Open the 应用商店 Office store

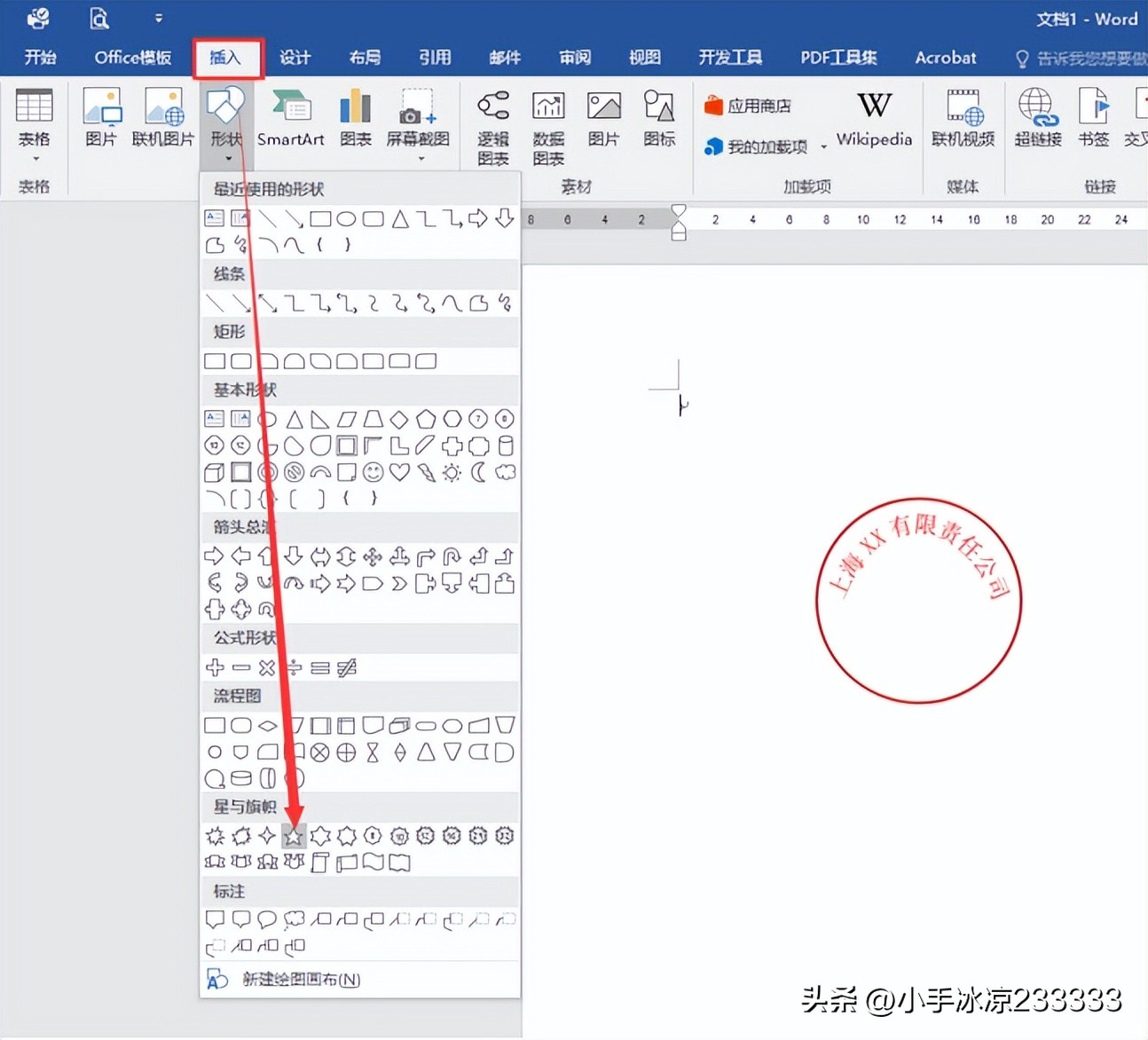(x=748, y=105)
